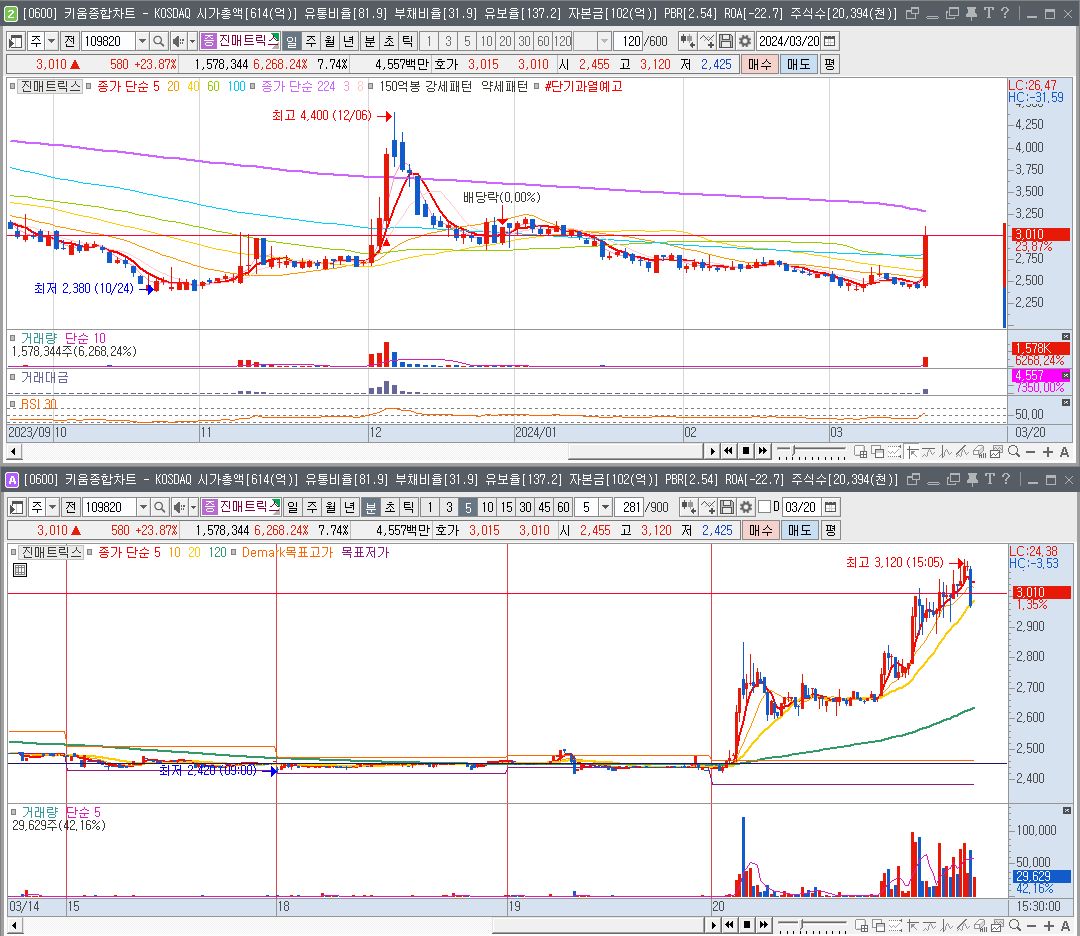Expand speaker options arrow in top chart
The height and width of the screenshot is (936, 1080).
click(x=192, y=41)
